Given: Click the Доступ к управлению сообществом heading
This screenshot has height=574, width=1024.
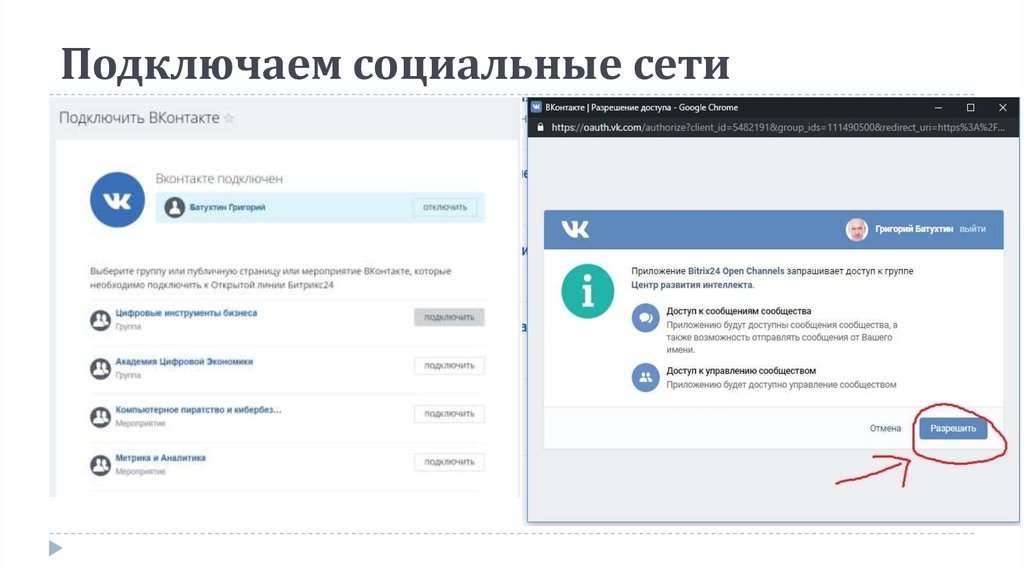Looking at the screenshot, I should pos(741,371).
